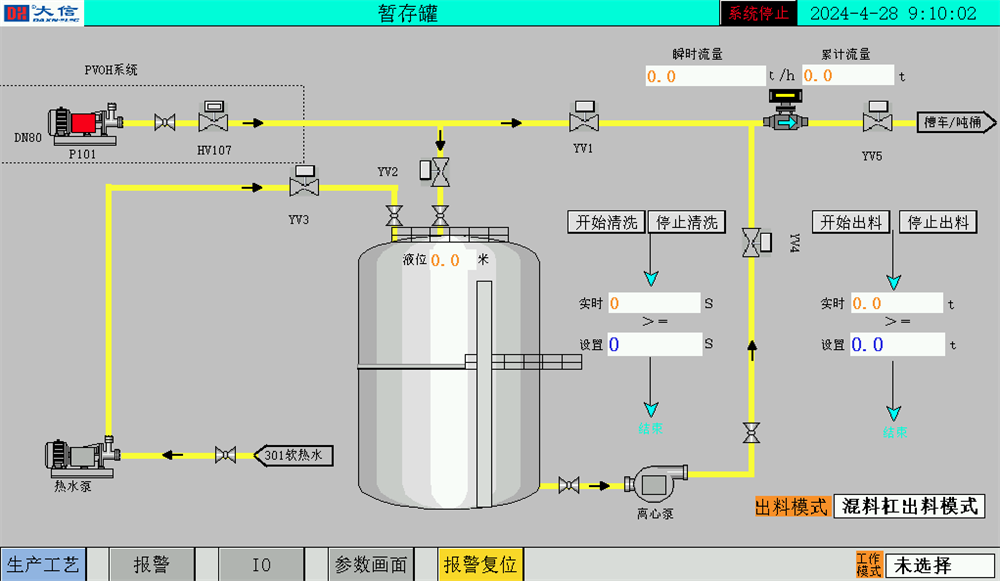Start discharge with 开始出料
Screen dimensions: 1000x581
tap(851, 223)
